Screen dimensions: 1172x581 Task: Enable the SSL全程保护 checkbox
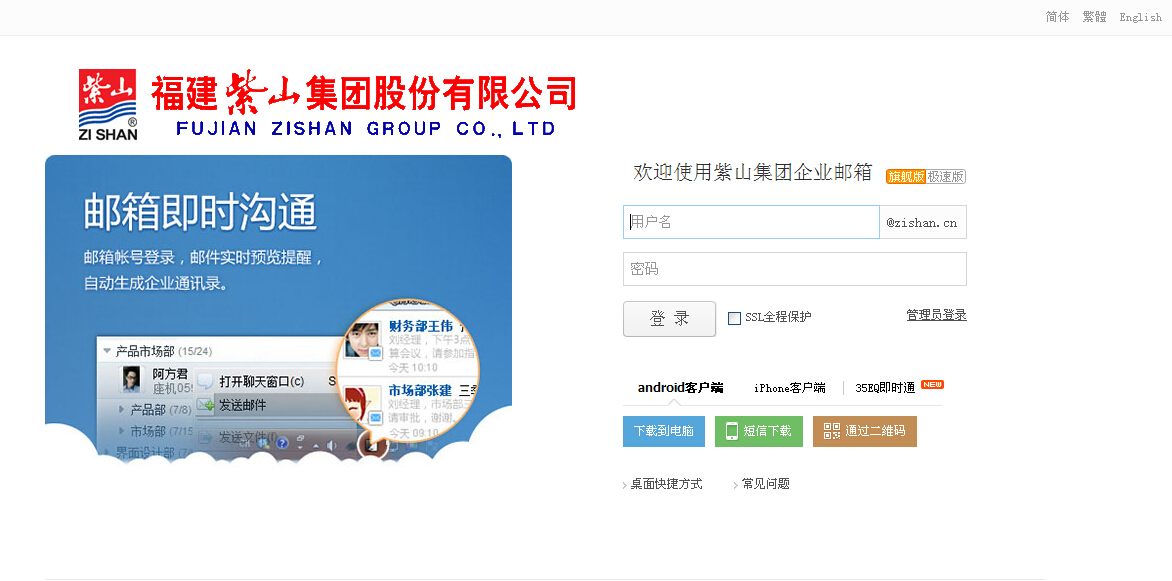coord(734,318)
